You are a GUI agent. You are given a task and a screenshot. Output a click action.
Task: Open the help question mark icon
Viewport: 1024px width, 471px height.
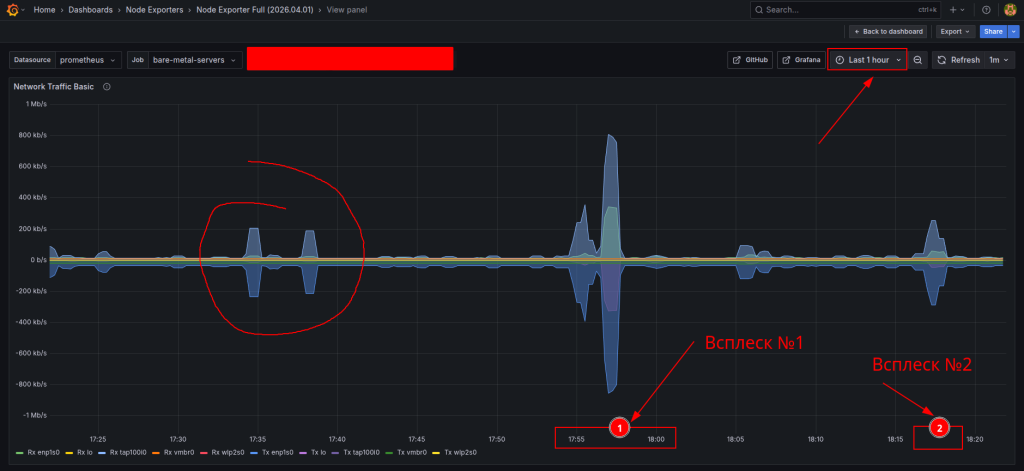coord(986,9)
